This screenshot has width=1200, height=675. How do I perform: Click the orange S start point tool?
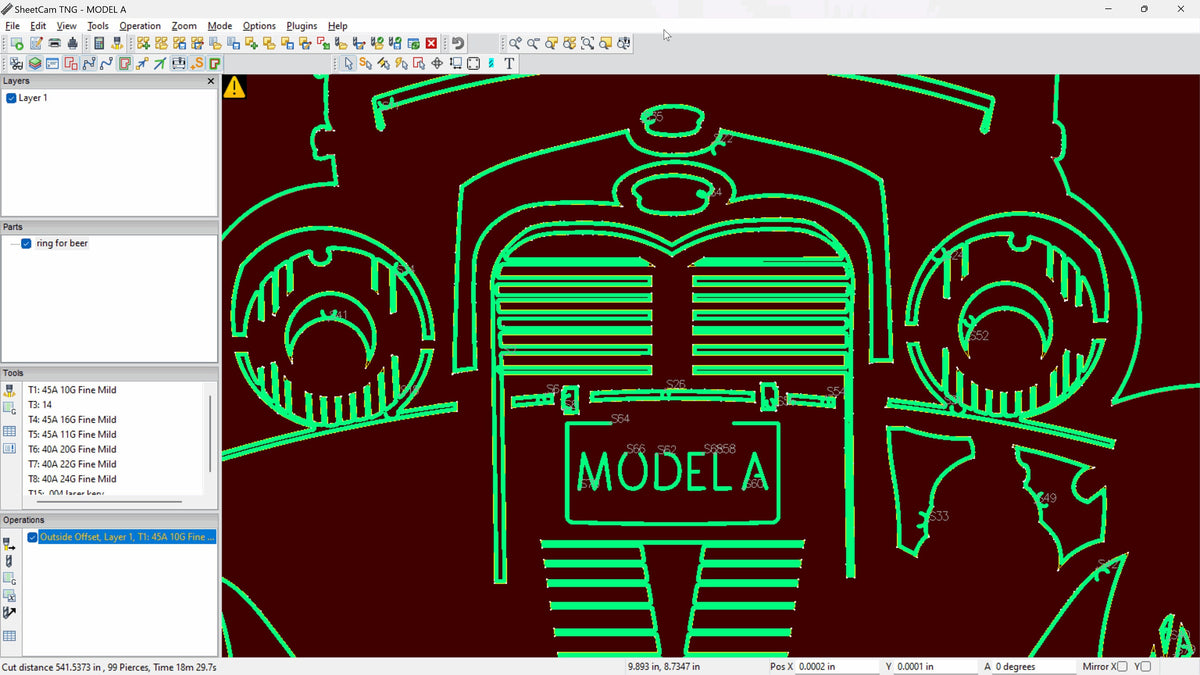[366, 63]
